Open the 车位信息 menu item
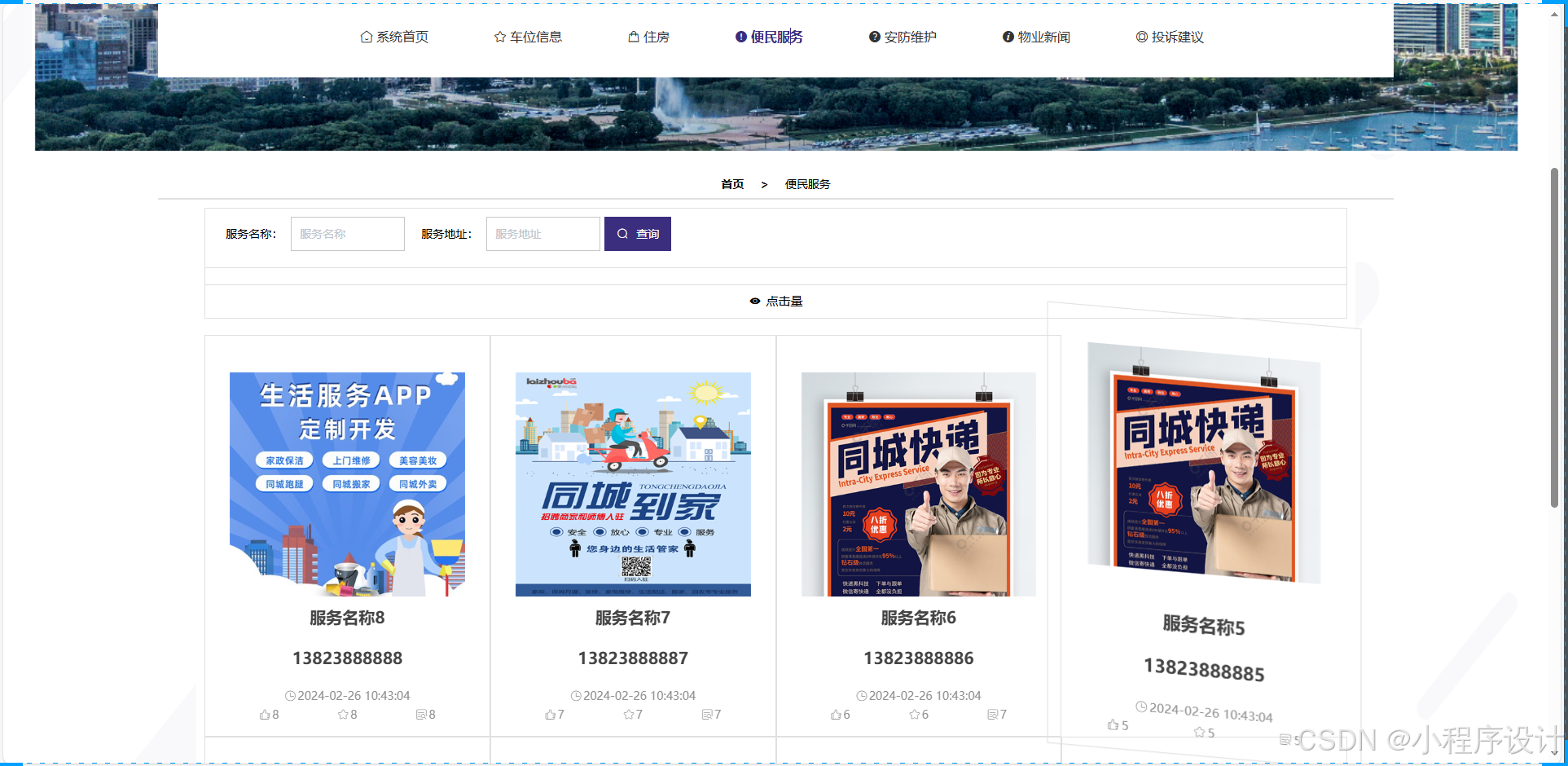 (528, 37)
